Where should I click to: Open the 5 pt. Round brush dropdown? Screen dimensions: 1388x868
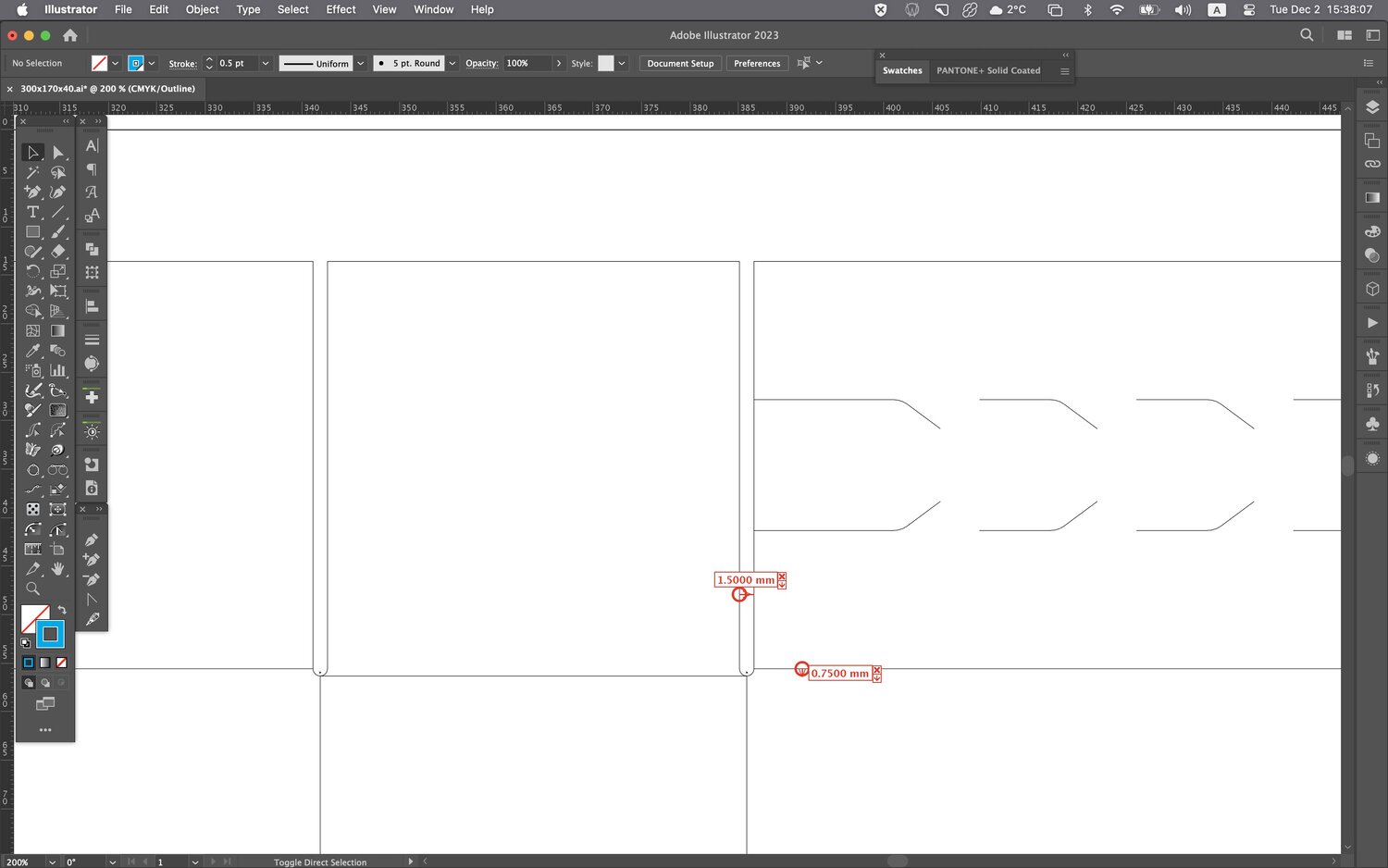(452, 64)
